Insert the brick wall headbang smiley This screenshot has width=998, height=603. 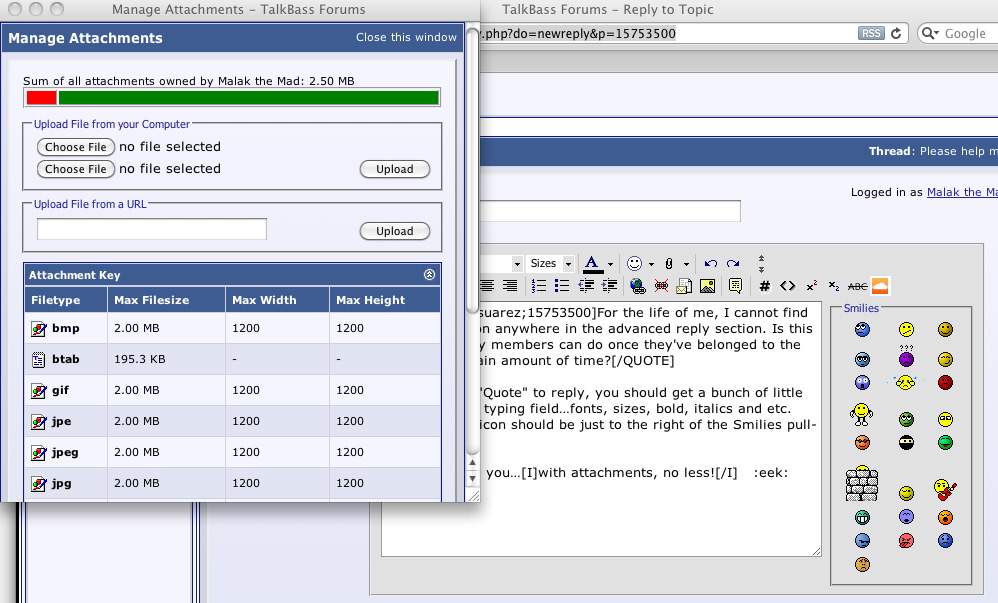(x=862, y=484)
